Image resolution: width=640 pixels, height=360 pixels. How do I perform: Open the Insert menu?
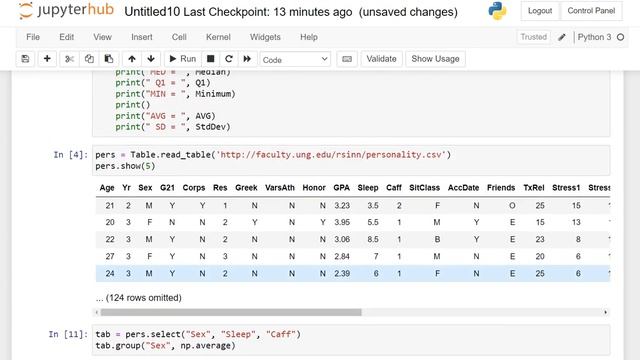[142, 37]
